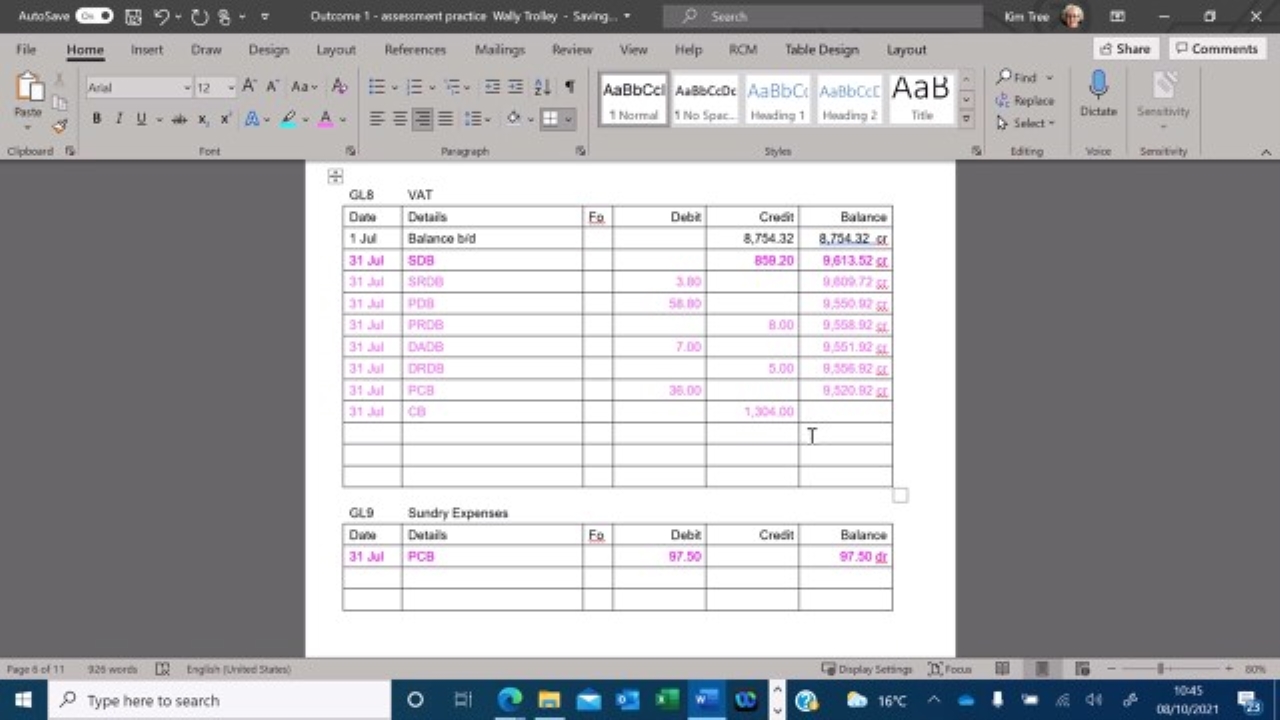Toggle paragraph marks visibility

click(570, 86)
